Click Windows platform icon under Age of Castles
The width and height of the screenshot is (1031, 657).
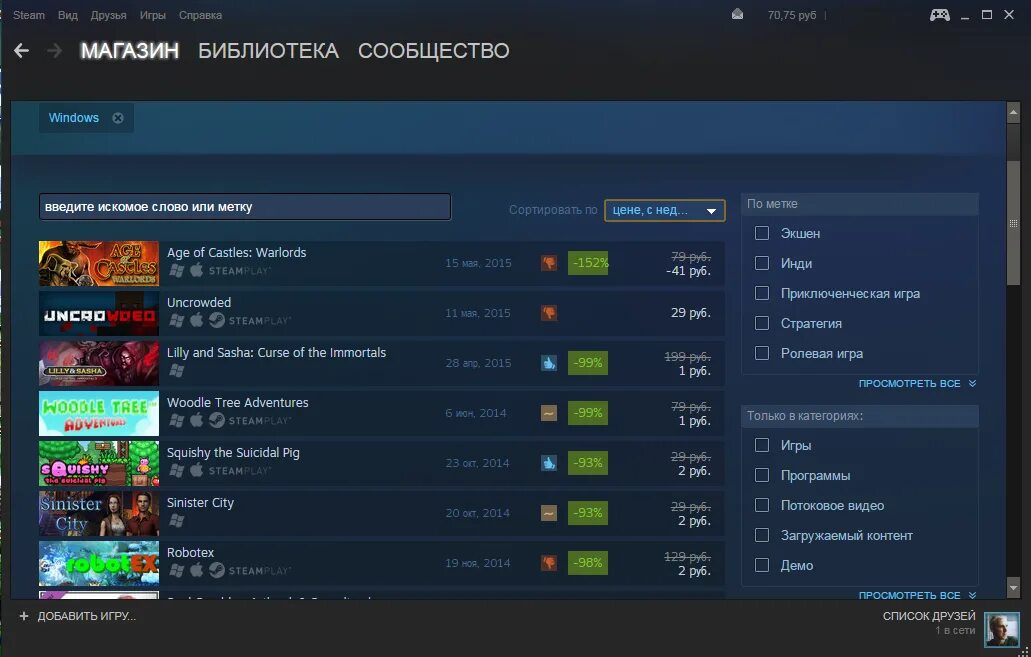(176, 270)
